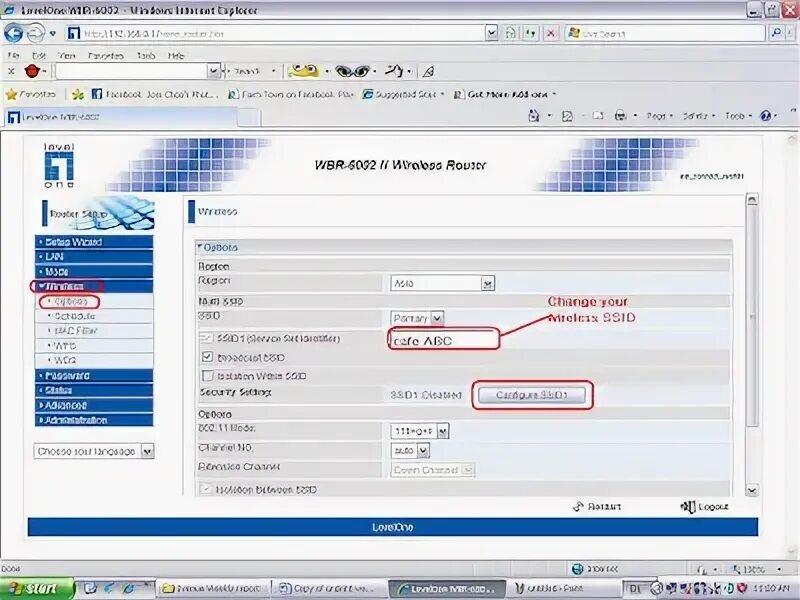Open the Help icon in command bar
The height and width of the screenshot is (600, 800).
765,116
